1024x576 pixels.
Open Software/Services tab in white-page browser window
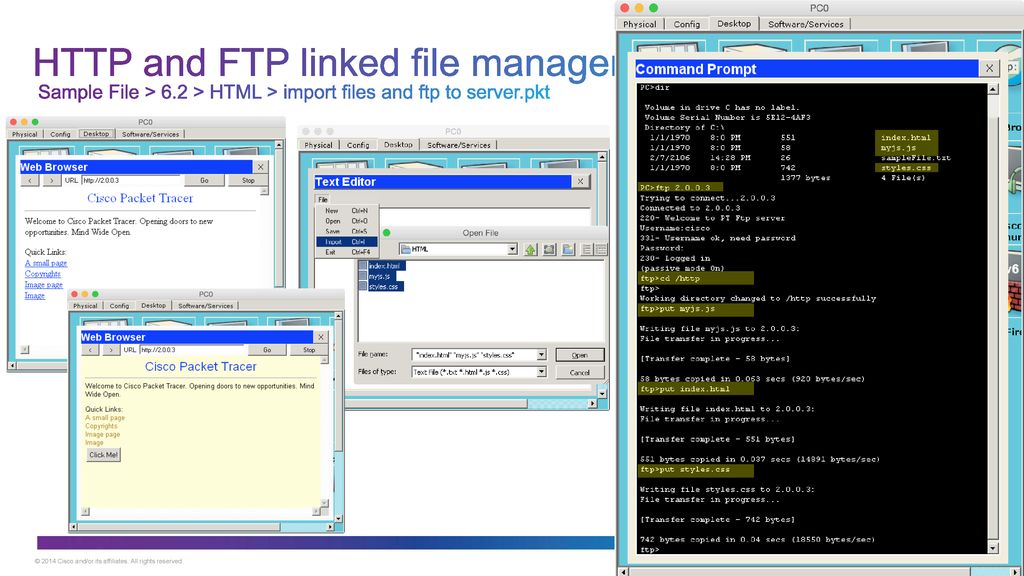point(150,134)
